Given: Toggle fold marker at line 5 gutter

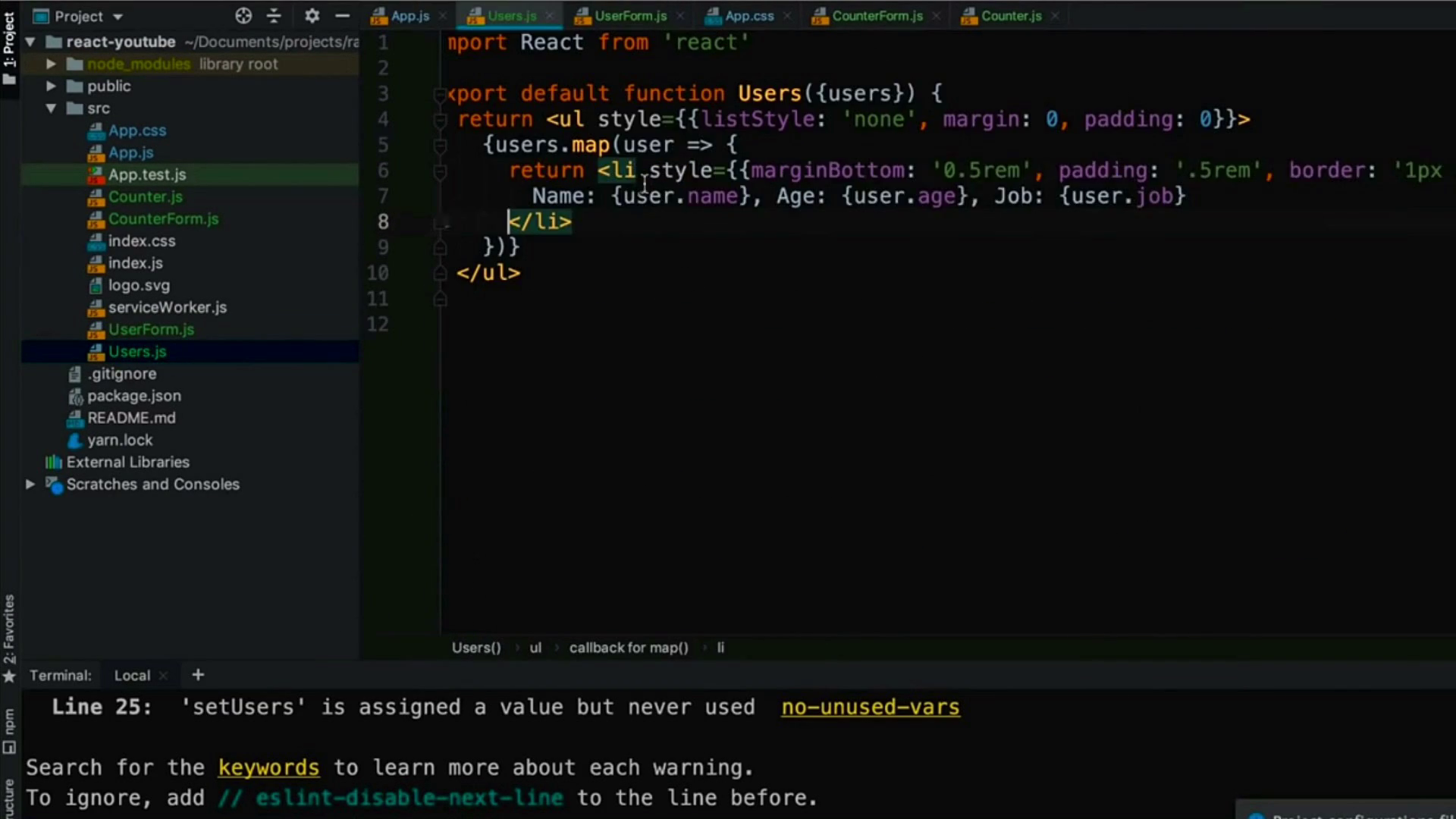Looking at the screenshot, I should click(439, 145).
